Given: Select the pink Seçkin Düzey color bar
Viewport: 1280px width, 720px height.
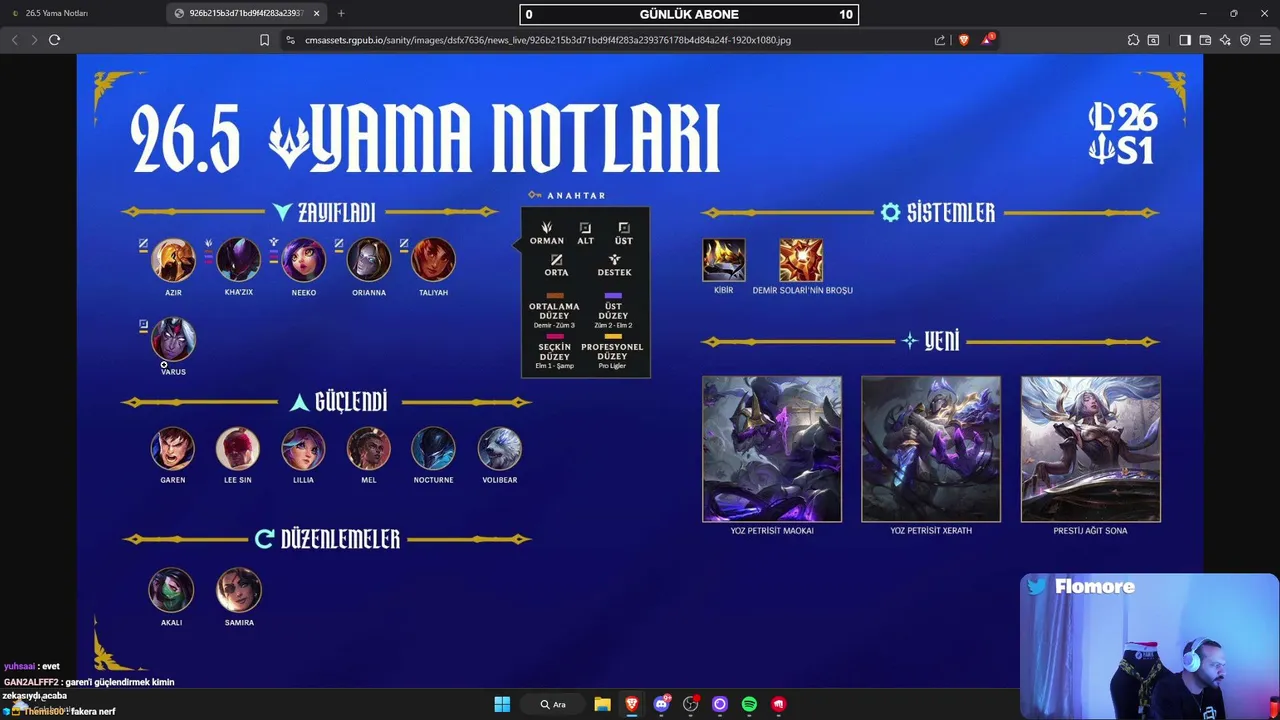Looking at the screenshot, I should pos(555,337).
